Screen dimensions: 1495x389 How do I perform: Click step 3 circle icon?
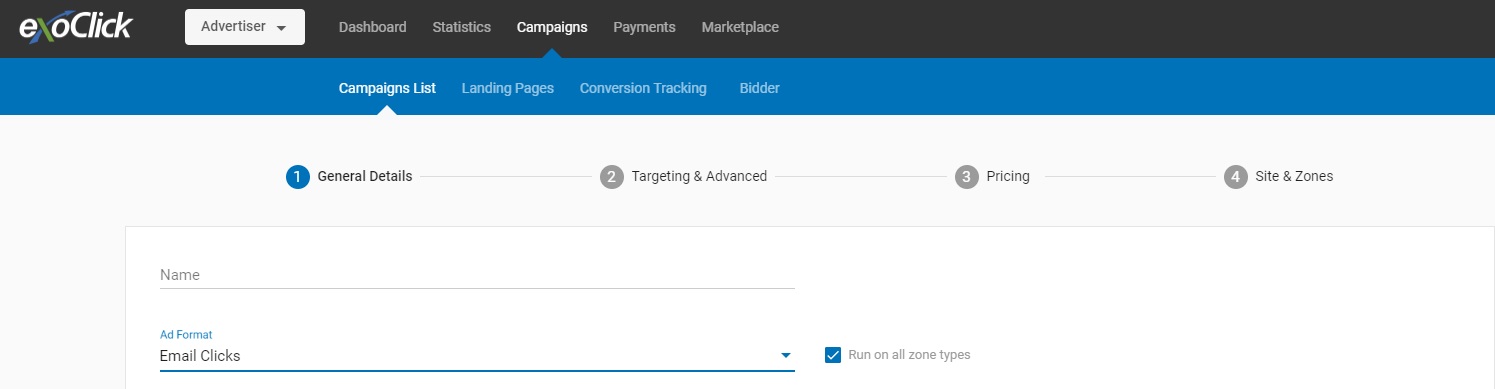(966, 177)
